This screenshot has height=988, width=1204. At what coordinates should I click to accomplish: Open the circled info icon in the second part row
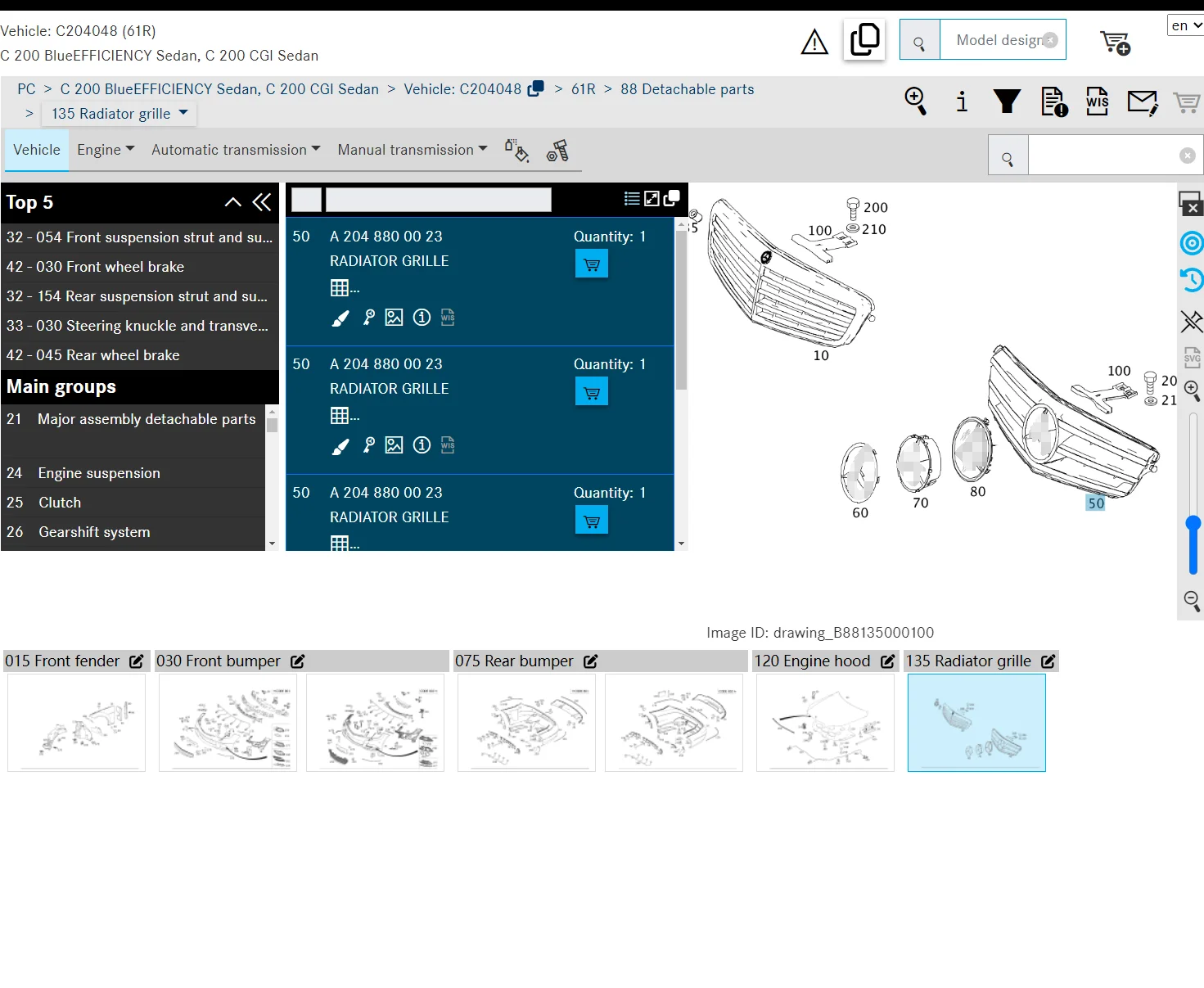(x=422, y=445)
